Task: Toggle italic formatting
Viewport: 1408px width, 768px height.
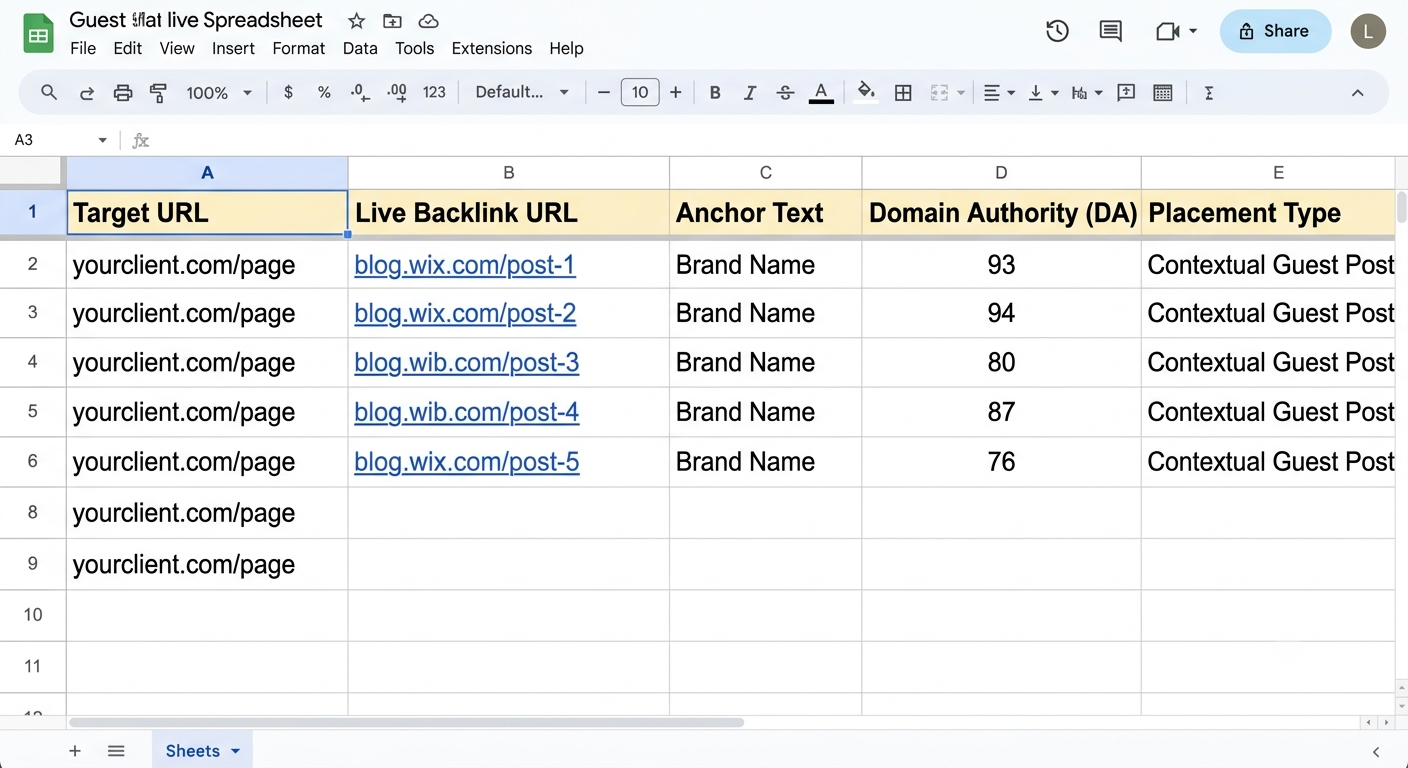Action: pos(750,93)
